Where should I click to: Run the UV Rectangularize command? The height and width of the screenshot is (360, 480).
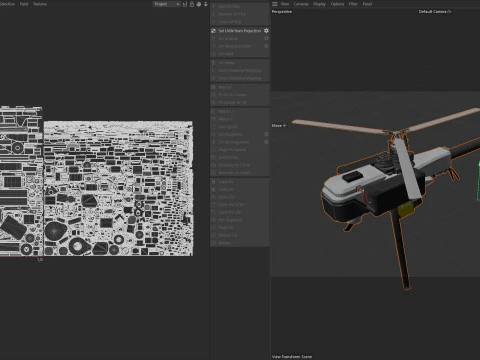[x=240, y=142]
